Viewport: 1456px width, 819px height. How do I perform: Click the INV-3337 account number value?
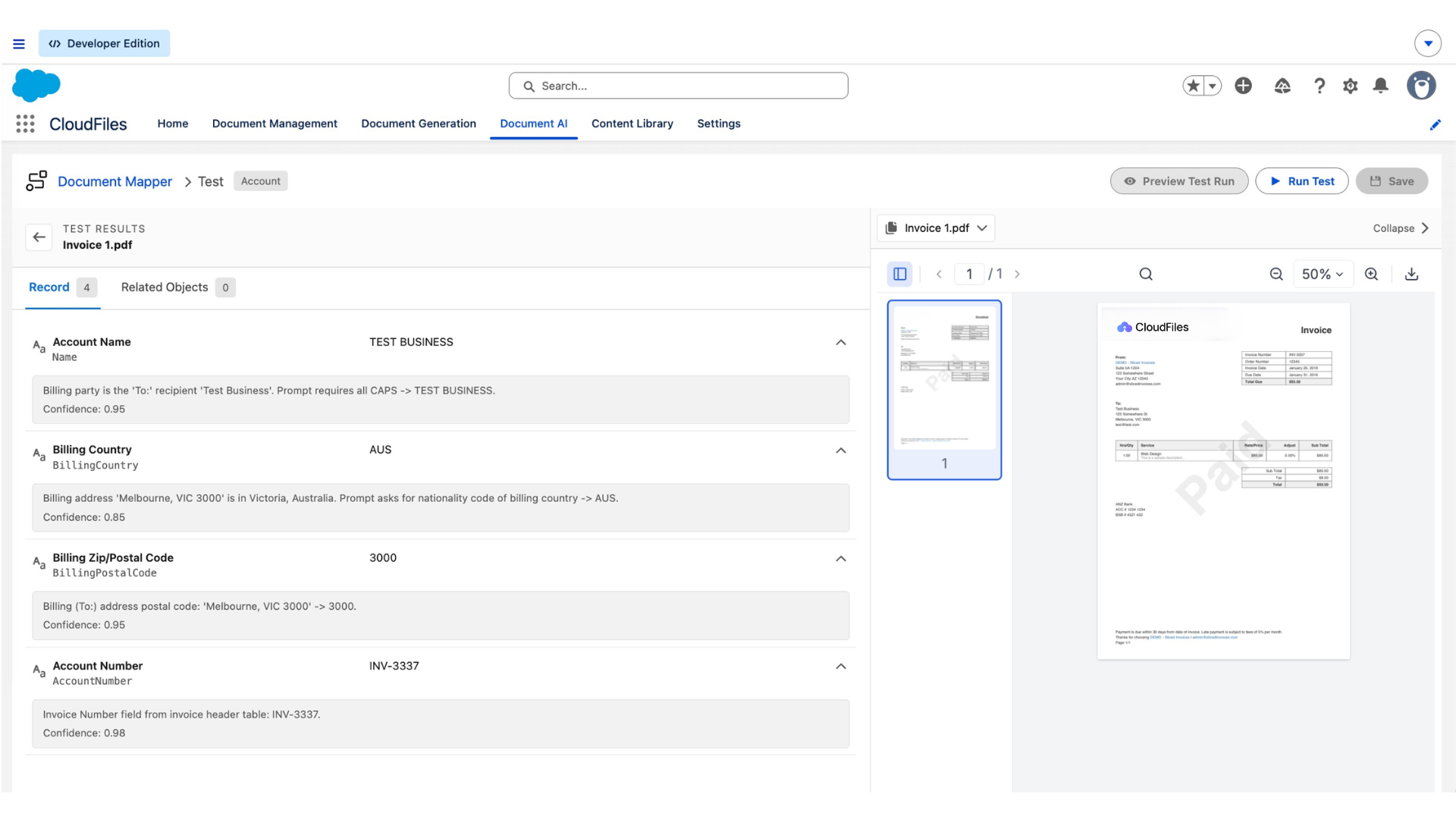pos(394,667)
